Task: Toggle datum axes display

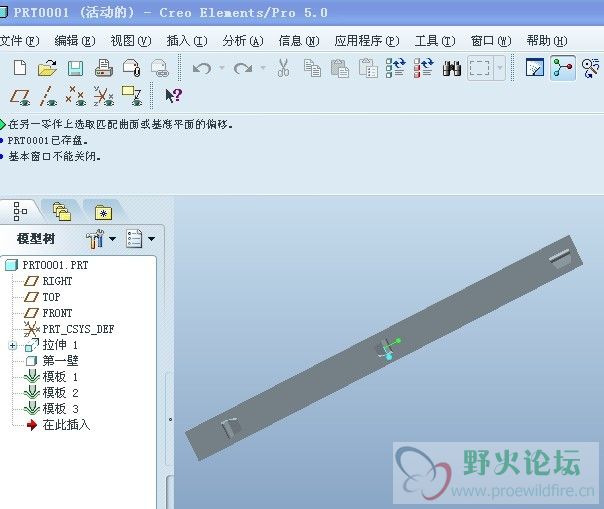Action: click(x=48, y=96)
